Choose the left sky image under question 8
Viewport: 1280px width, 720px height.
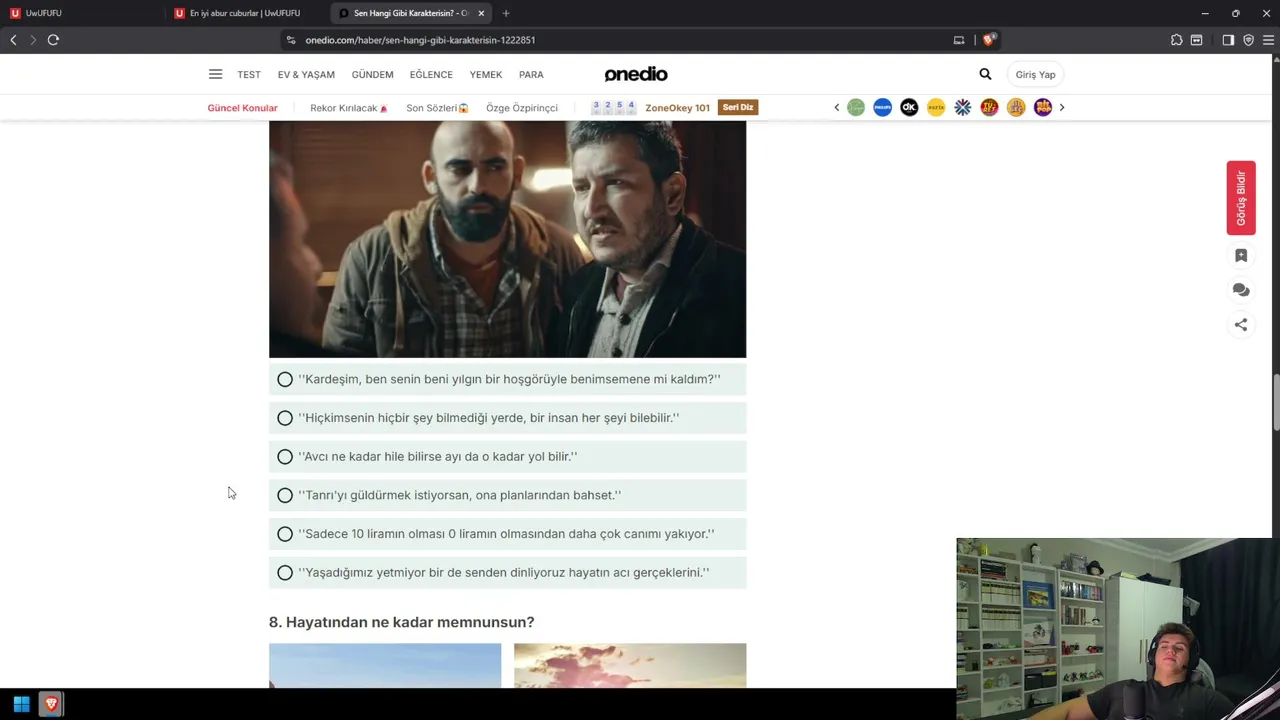click(x=385, y=665)
